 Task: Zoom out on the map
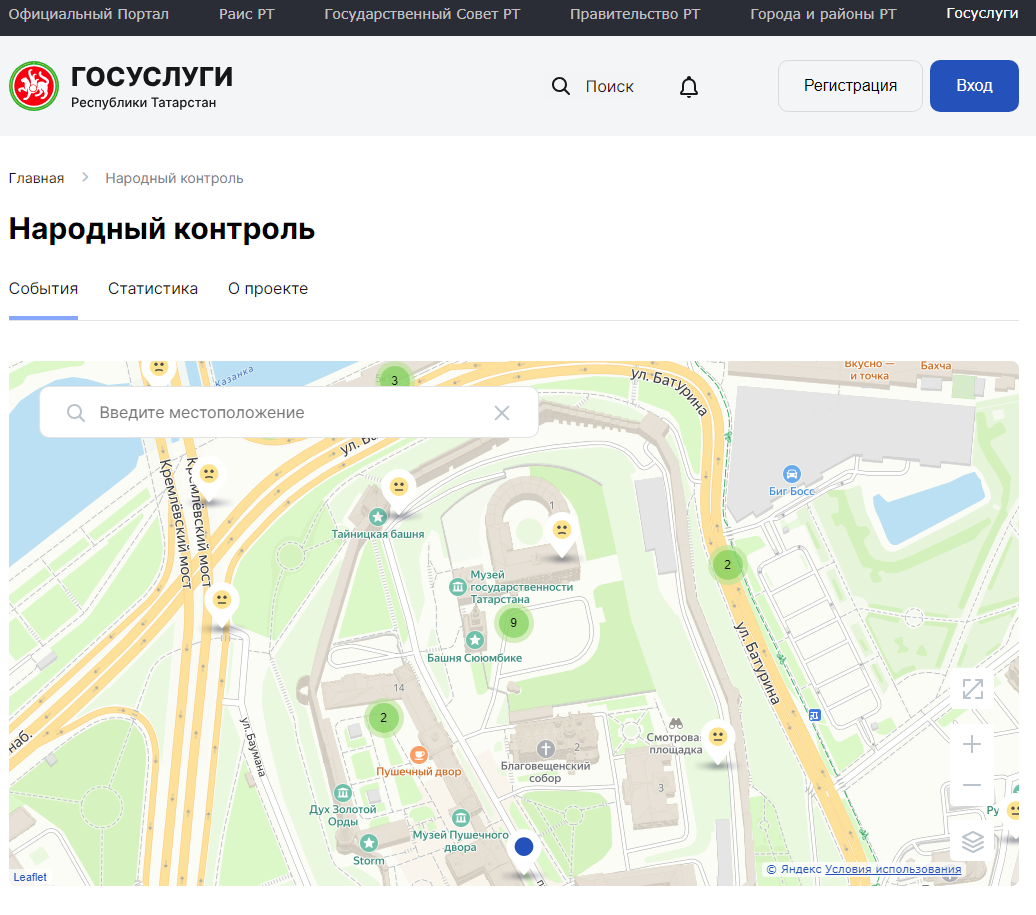point(972,786)
